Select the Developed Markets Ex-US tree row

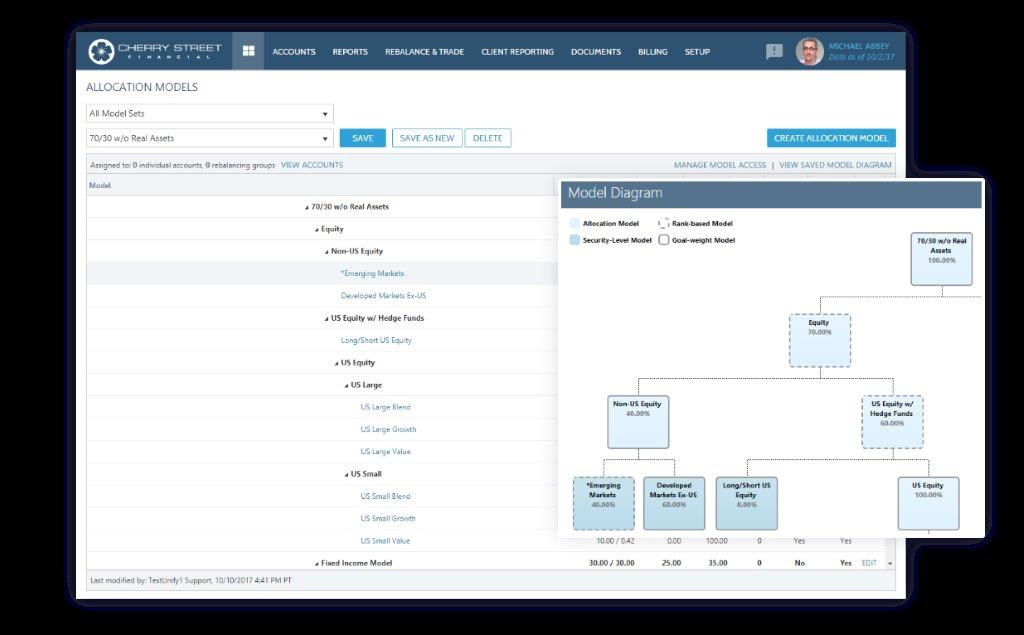[383, 295]
